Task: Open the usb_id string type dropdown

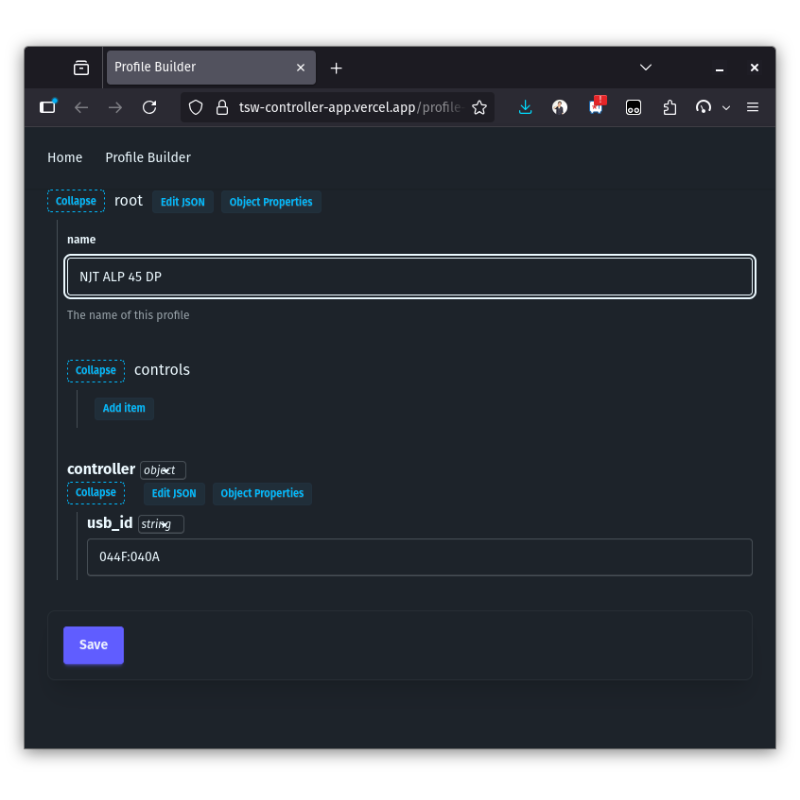Action: click(161, 524)
